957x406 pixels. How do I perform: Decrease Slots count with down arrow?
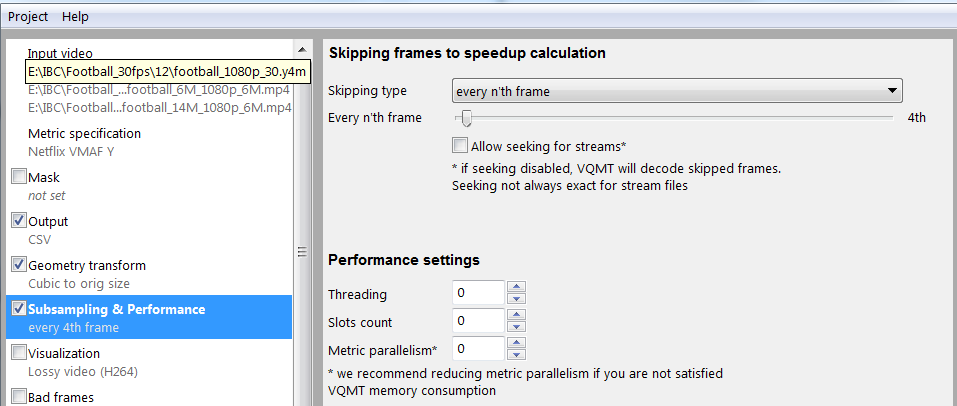(x=516, y=326)
